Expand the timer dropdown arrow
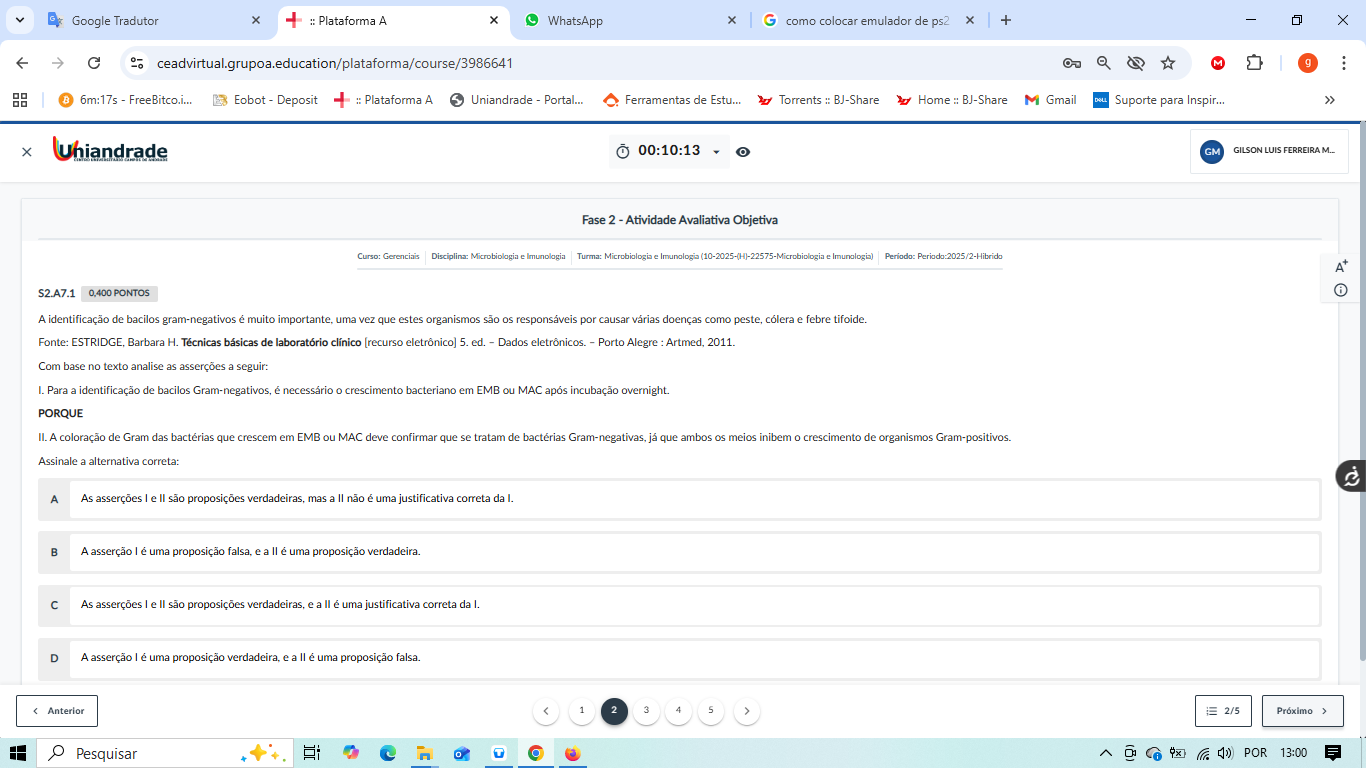The image size is (1366, 768). tap(716, 152)
